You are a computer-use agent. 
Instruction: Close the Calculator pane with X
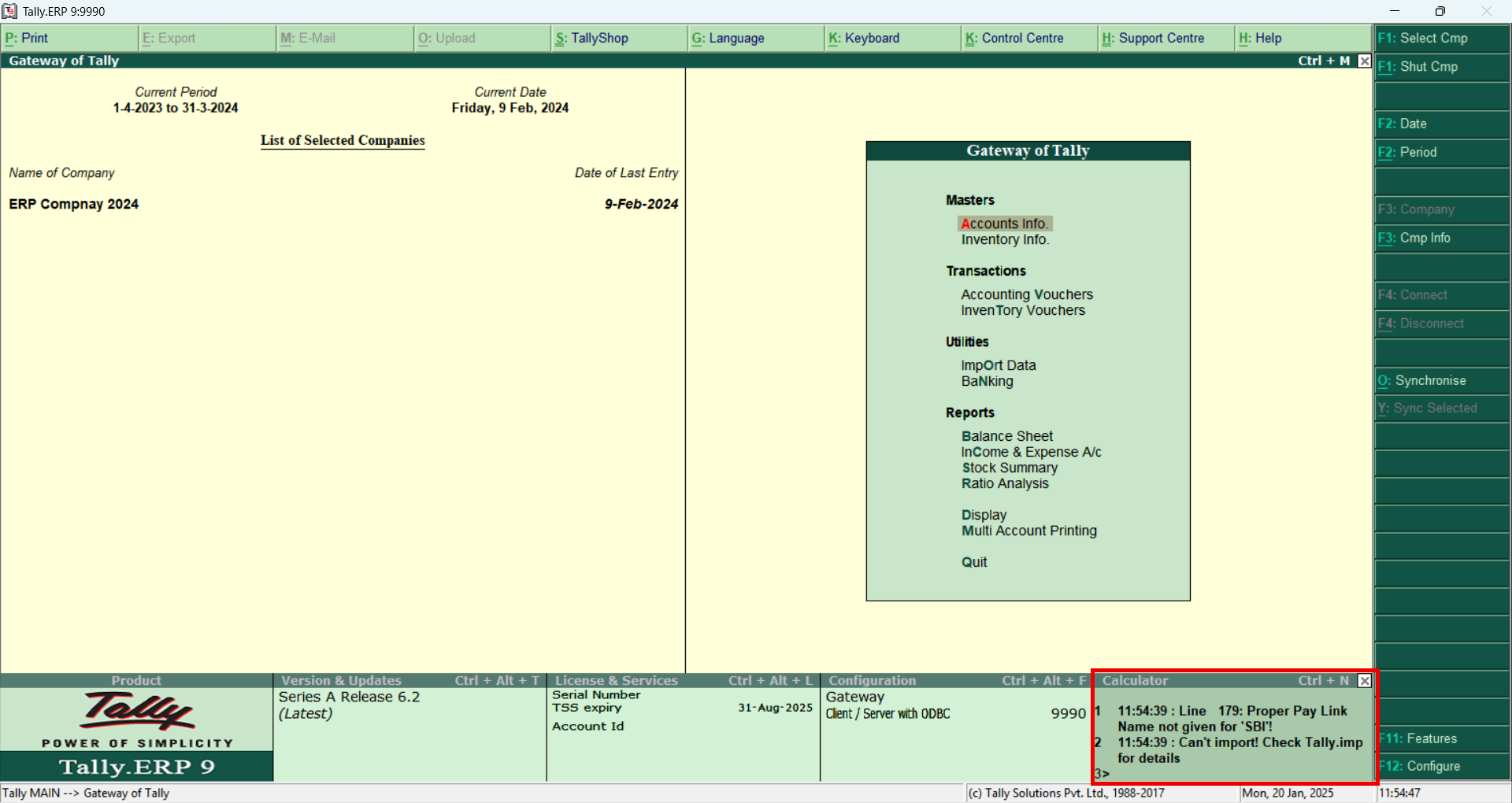pyautogui.click(x=1364, y=681)
